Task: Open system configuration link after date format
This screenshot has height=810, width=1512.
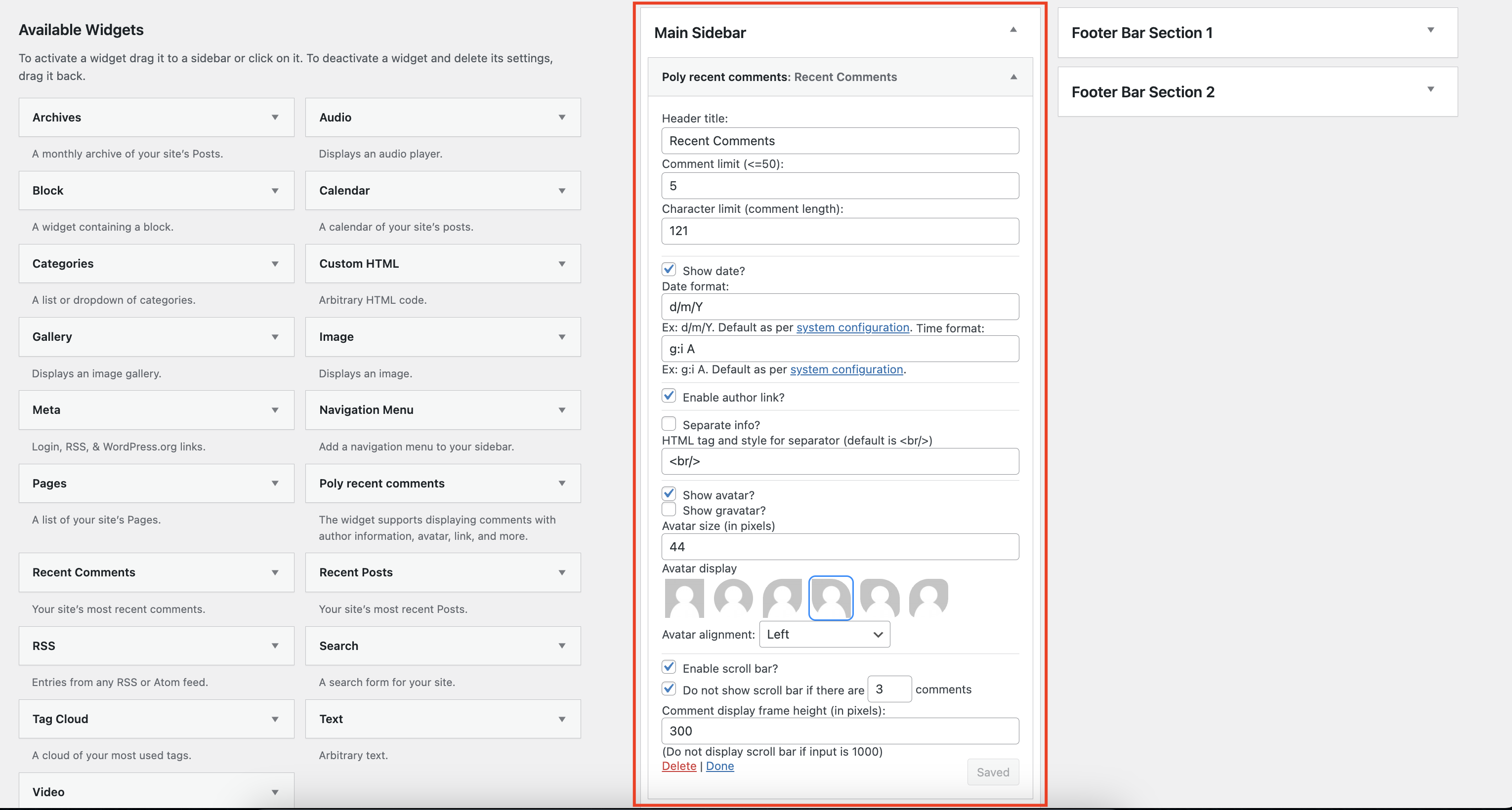Action: pos(852,327)
